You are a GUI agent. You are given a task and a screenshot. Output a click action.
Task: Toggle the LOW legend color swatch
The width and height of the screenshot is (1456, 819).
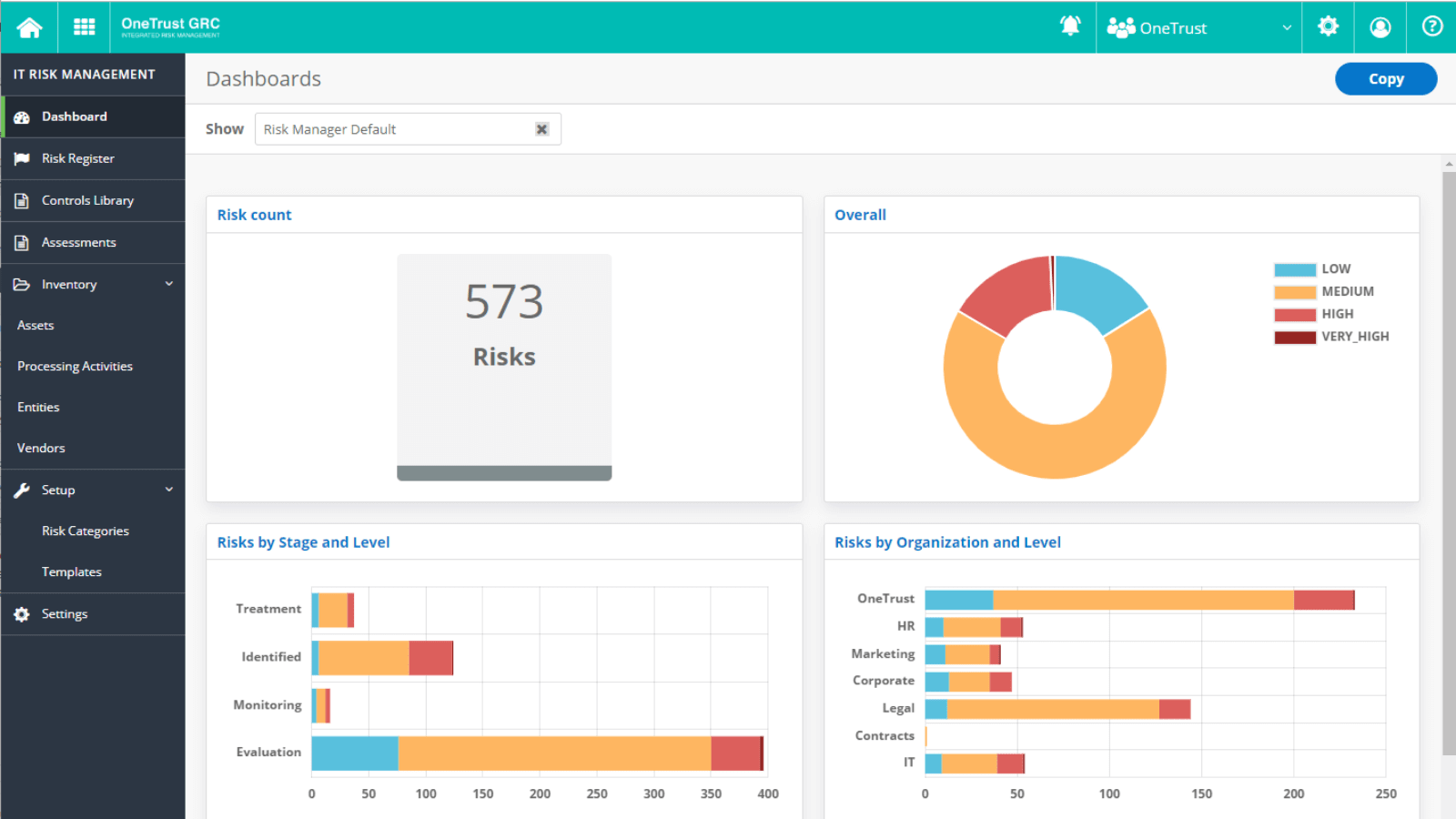pyautogui.click(x=1295, y=269)
